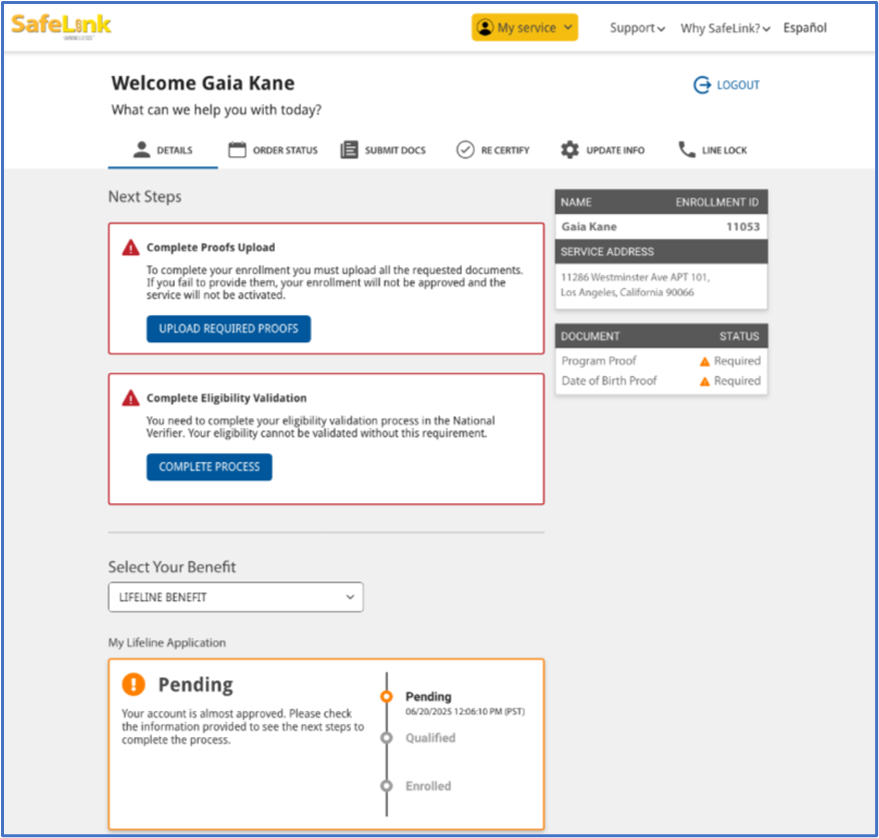Image resolution: width=879 pixels, height=838 pixels.
Task: Click the Complete Eligibility Validation heading
Action: (226, 398)
